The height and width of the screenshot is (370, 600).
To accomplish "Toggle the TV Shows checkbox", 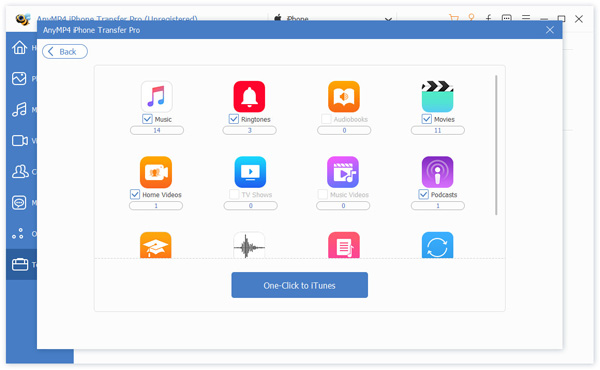I will click(x=234, y=194).
